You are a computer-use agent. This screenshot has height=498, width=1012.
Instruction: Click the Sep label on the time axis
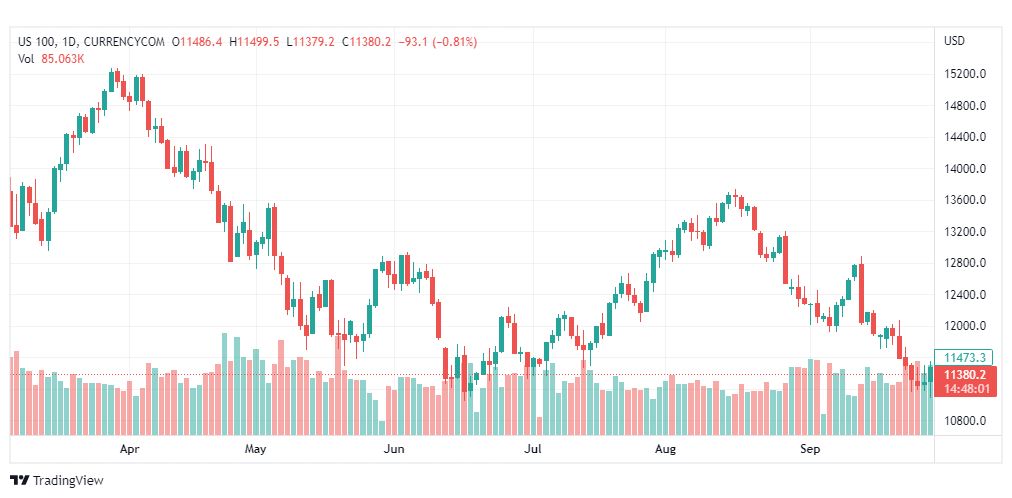click(810, 450)
